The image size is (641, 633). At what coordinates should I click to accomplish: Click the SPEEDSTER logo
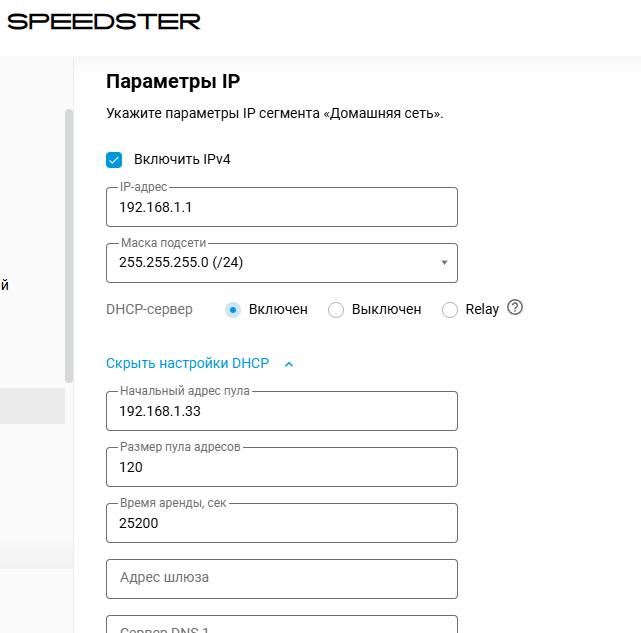tap(104, 22)
